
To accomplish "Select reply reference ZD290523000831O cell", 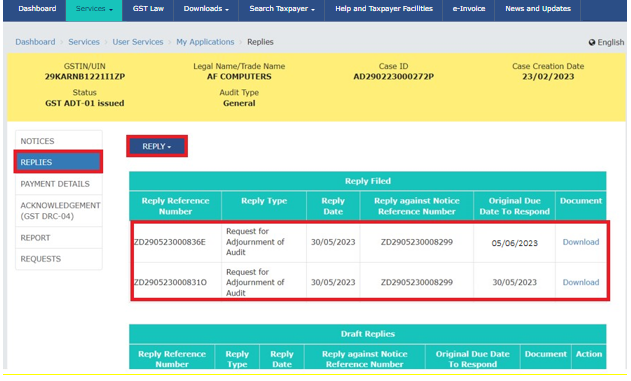I will tap(170, 282).
